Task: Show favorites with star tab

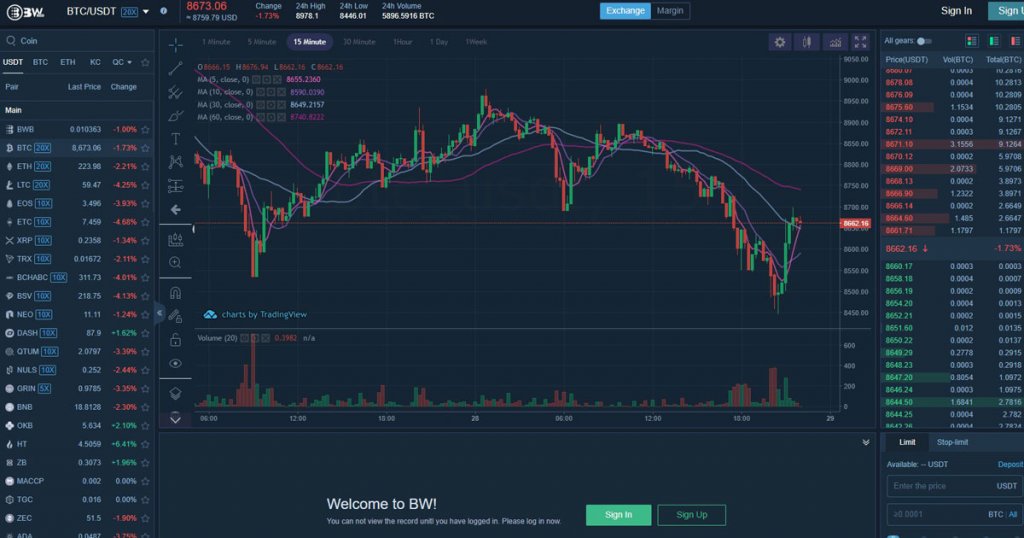Action: (145, 63)
